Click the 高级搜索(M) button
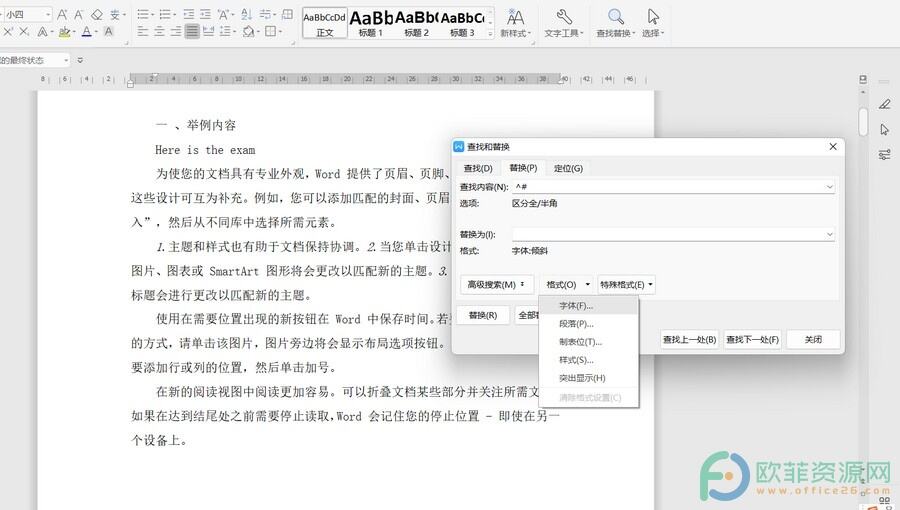 pyautogui.click(x=497, y=285)
